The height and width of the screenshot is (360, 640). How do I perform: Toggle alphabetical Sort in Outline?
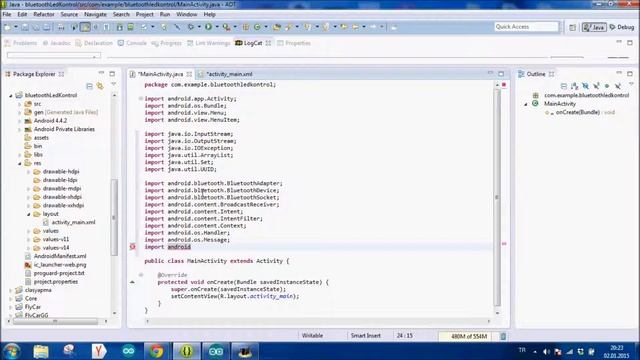point(575,86)
